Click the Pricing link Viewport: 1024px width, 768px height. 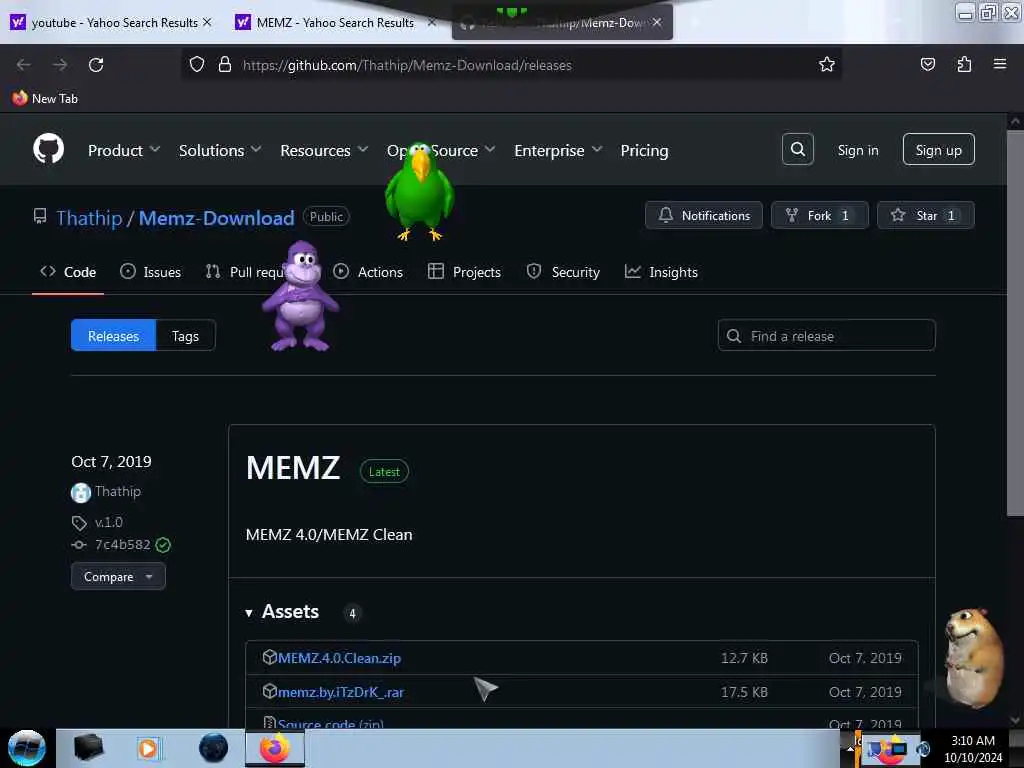click(644, 150)
